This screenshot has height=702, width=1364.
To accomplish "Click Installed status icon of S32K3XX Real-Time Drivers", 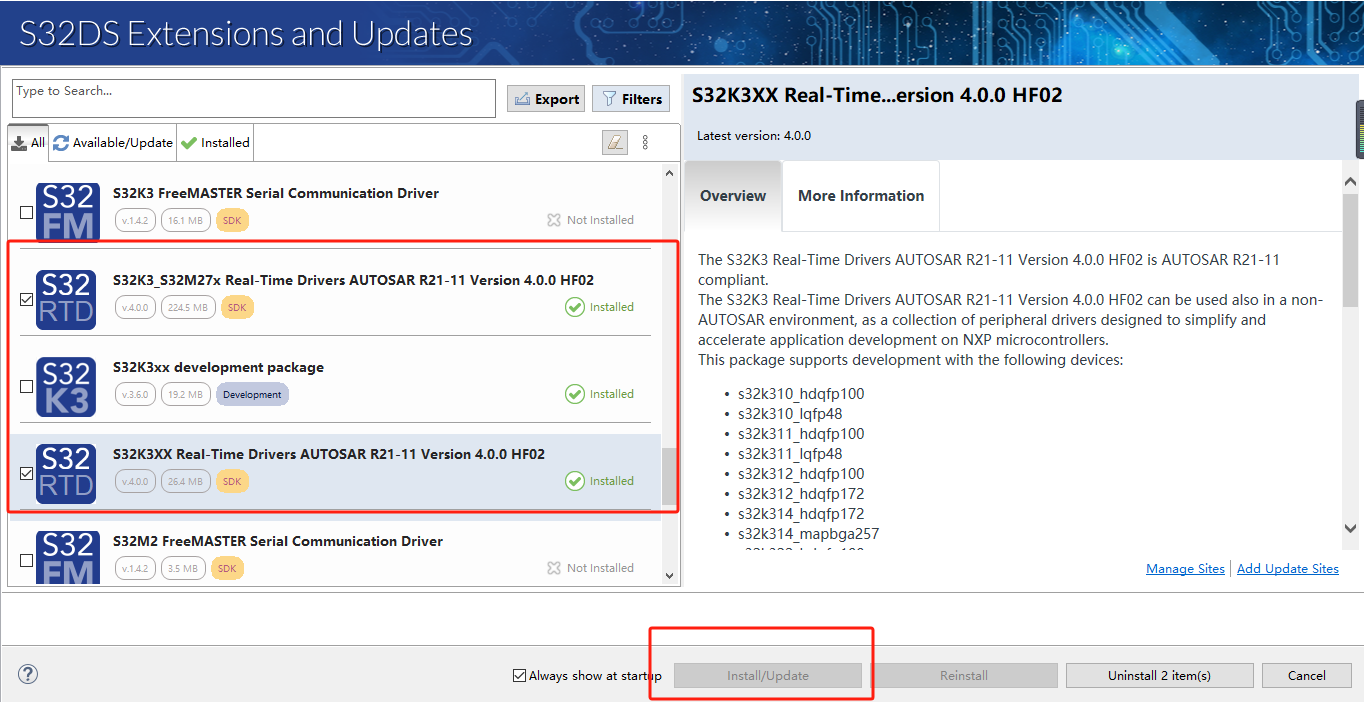I will pos(575,481).
